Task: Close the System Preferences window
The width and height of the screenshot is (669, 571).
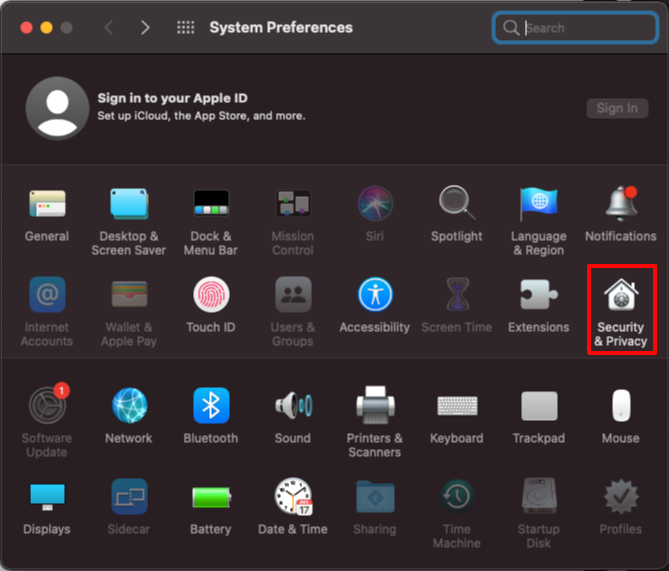Action: tap(26, 28)
